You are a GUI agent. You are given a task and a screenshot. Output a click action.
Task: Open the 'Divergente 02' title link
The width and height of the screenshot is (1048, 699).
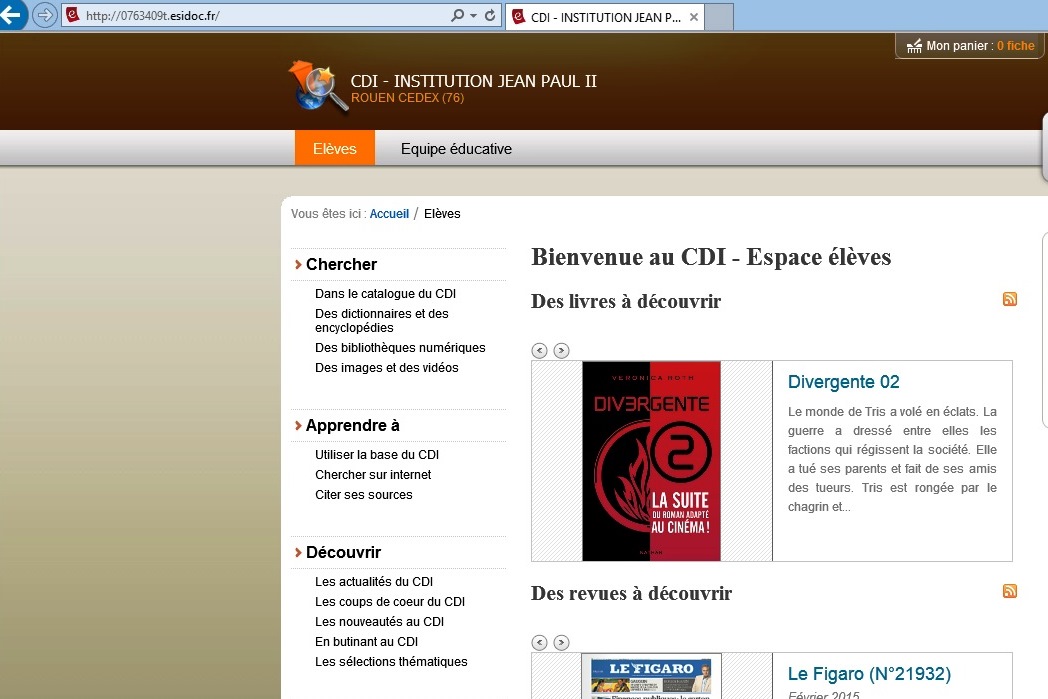point(843,382)
